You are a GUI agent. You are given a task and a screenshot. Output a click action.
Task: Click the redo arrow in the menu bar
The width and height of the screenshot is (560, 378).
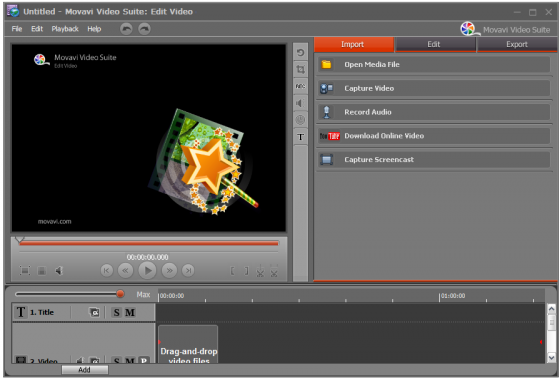click(x=144, y=29)
